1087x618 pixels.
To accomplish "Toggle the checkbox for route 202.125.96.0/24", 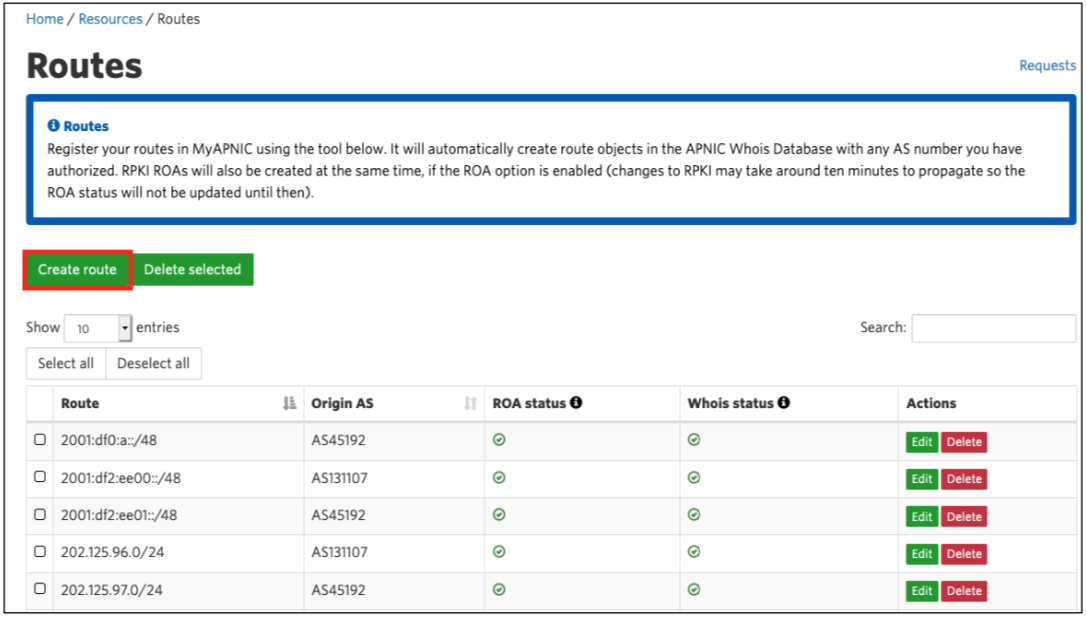I will coord(40,551).
